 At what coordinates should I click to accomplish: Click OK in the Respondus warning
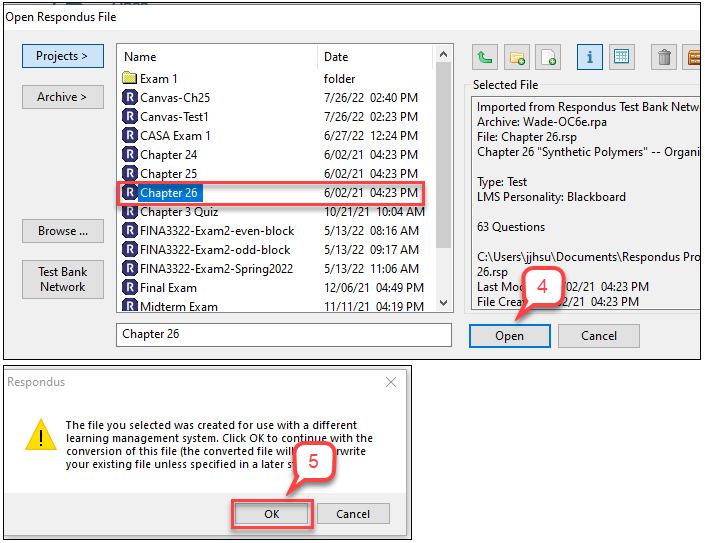272,514
